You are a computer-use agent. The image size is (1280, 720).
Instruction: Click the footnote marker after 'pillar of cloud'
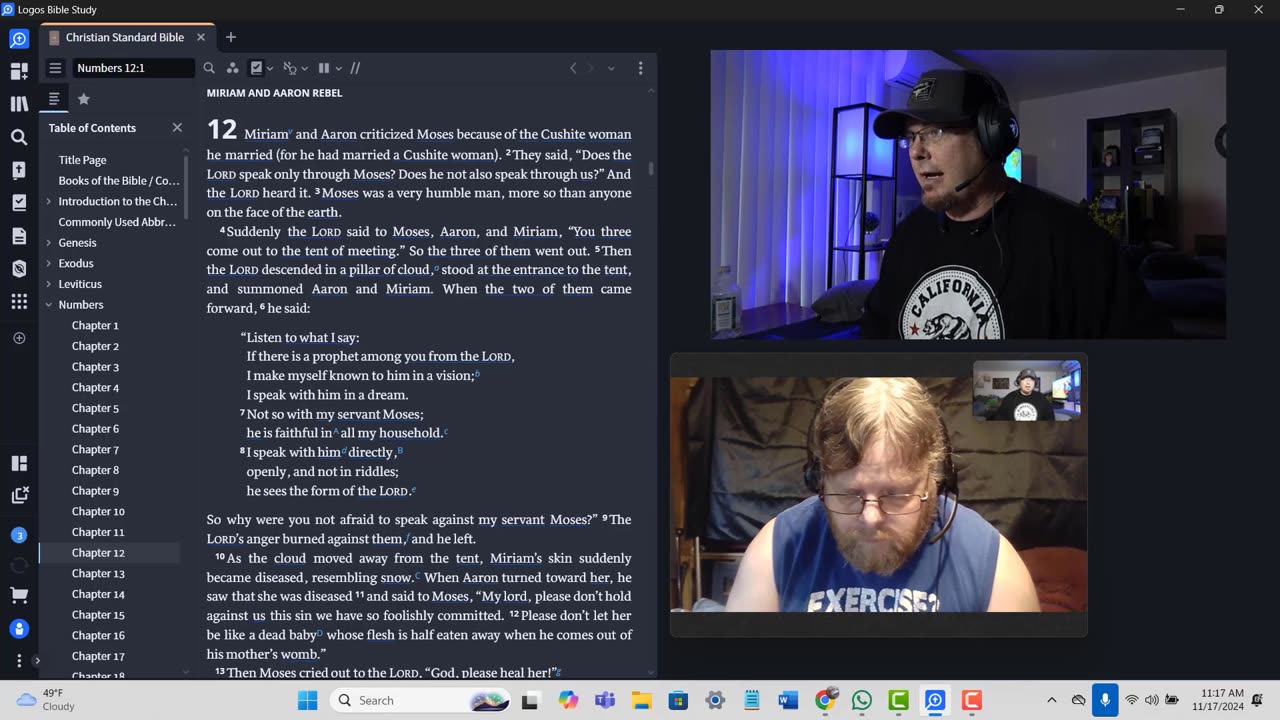coord(436,268)
